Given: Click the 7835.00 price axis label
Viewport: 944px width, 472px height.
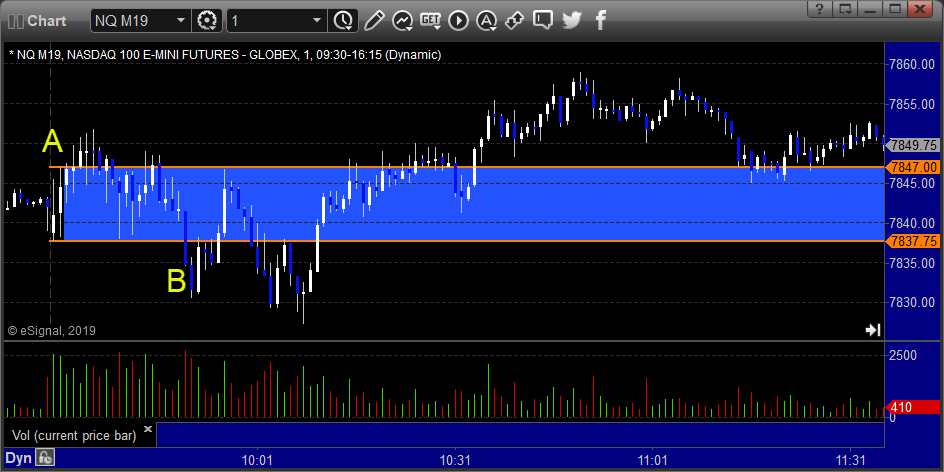Looking at the screenshot, I should point(913,263).
